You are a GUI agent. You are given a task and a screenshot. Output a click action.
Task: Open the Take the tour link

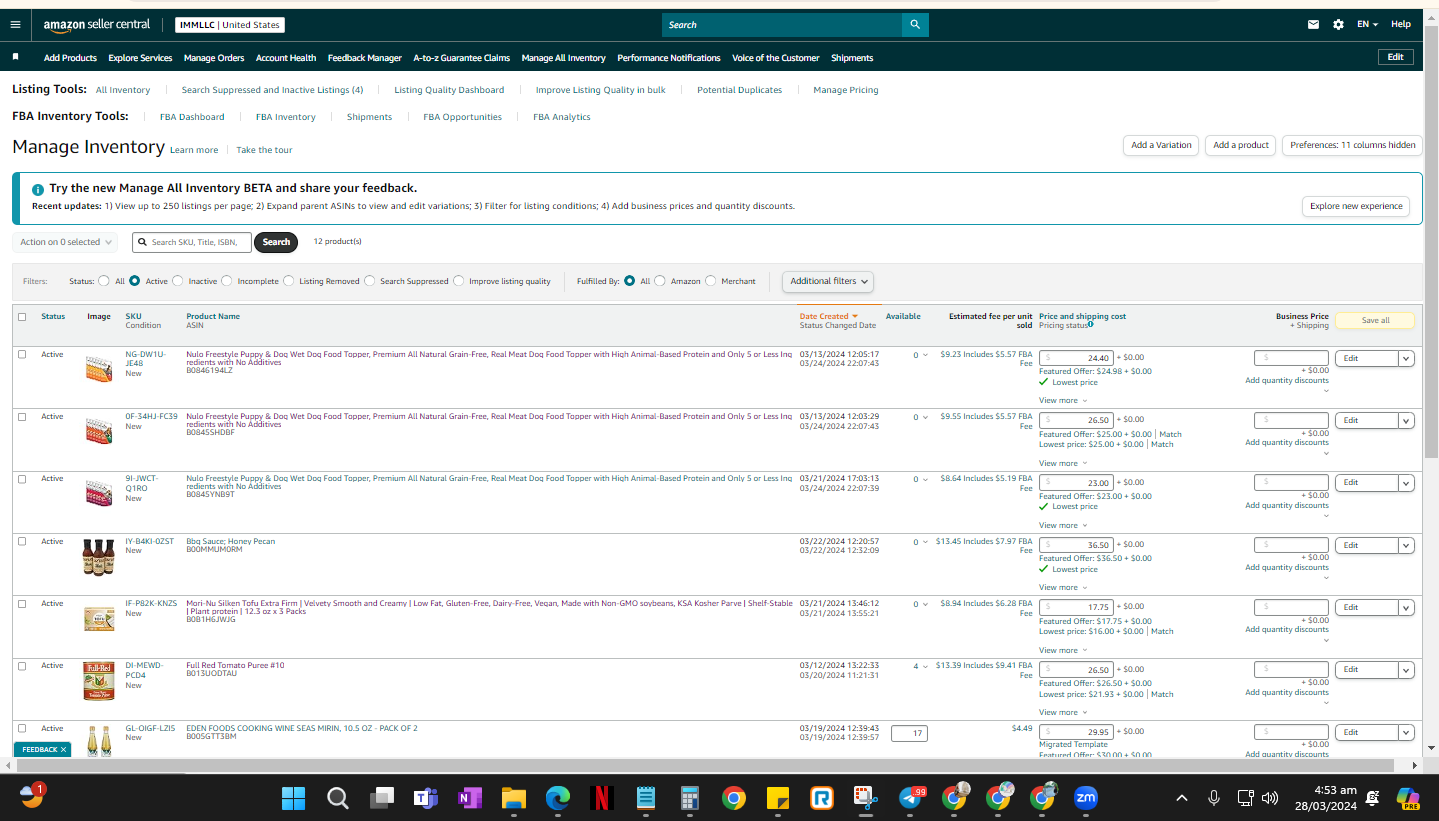pos(264,150)
